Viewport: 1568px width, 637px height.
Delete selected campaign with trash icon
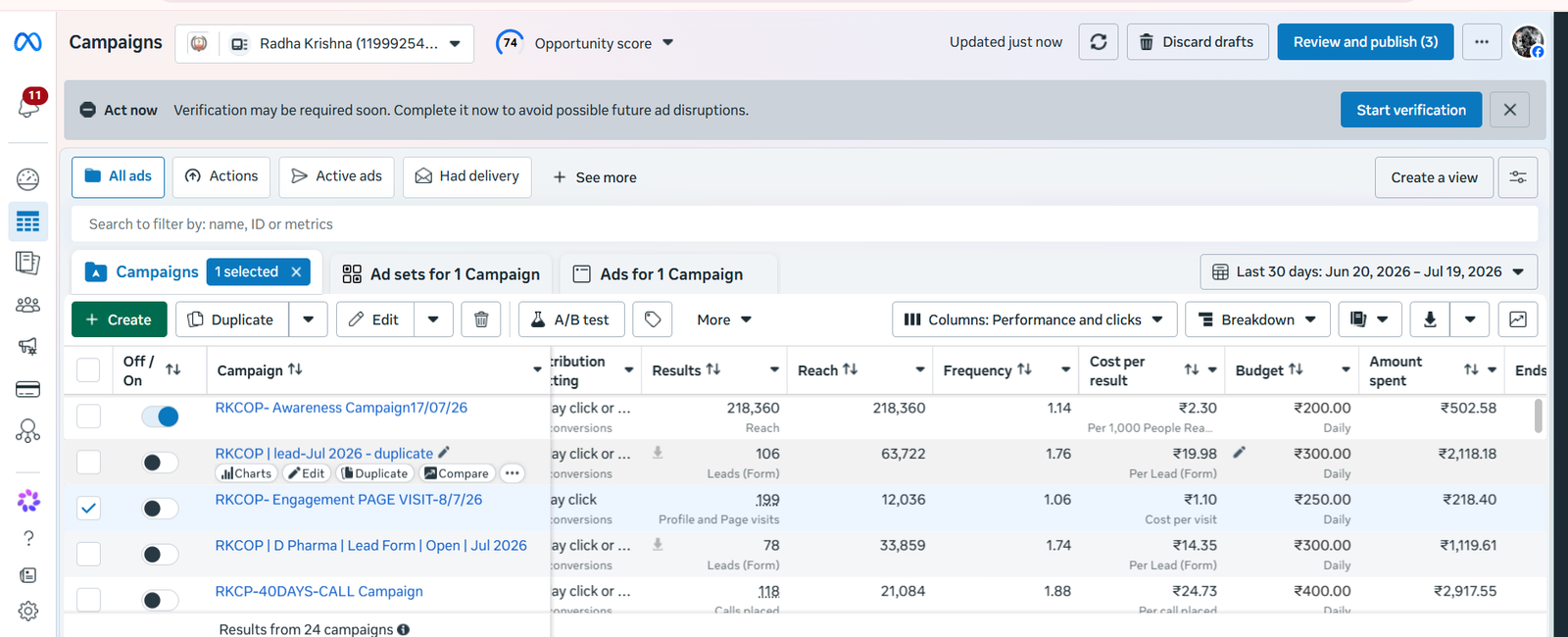[x=481, y=319]
